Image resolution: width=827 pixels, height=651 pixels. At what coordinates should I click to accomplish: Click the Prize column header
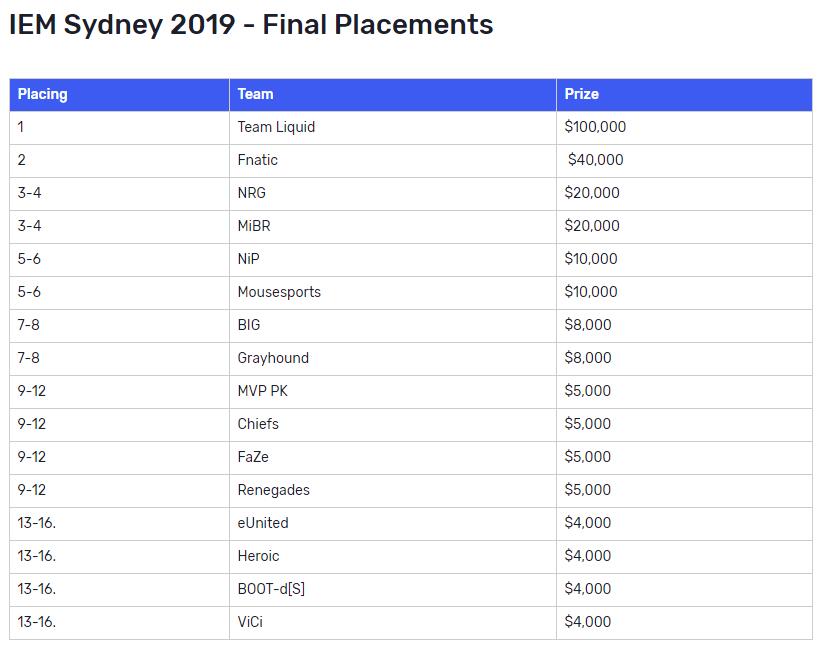(685, 94)
